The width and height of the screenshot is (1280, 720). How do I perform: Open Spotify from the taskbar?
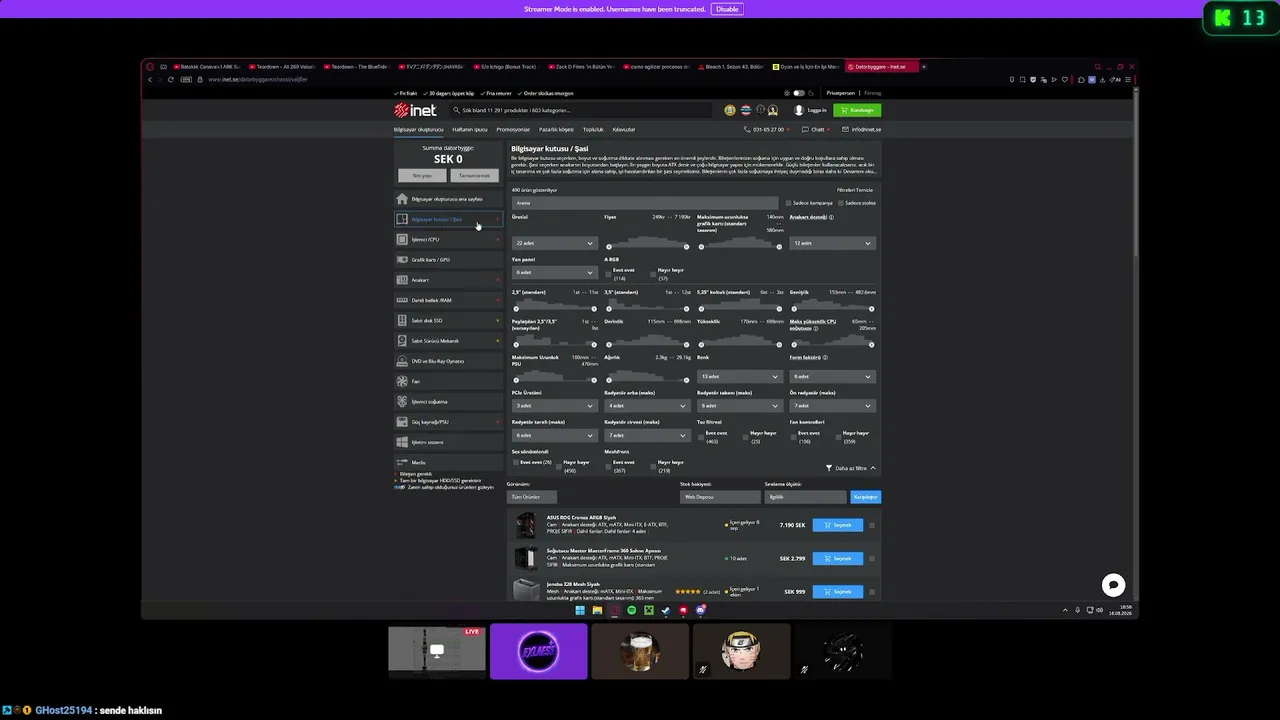(x=632, y=611)
